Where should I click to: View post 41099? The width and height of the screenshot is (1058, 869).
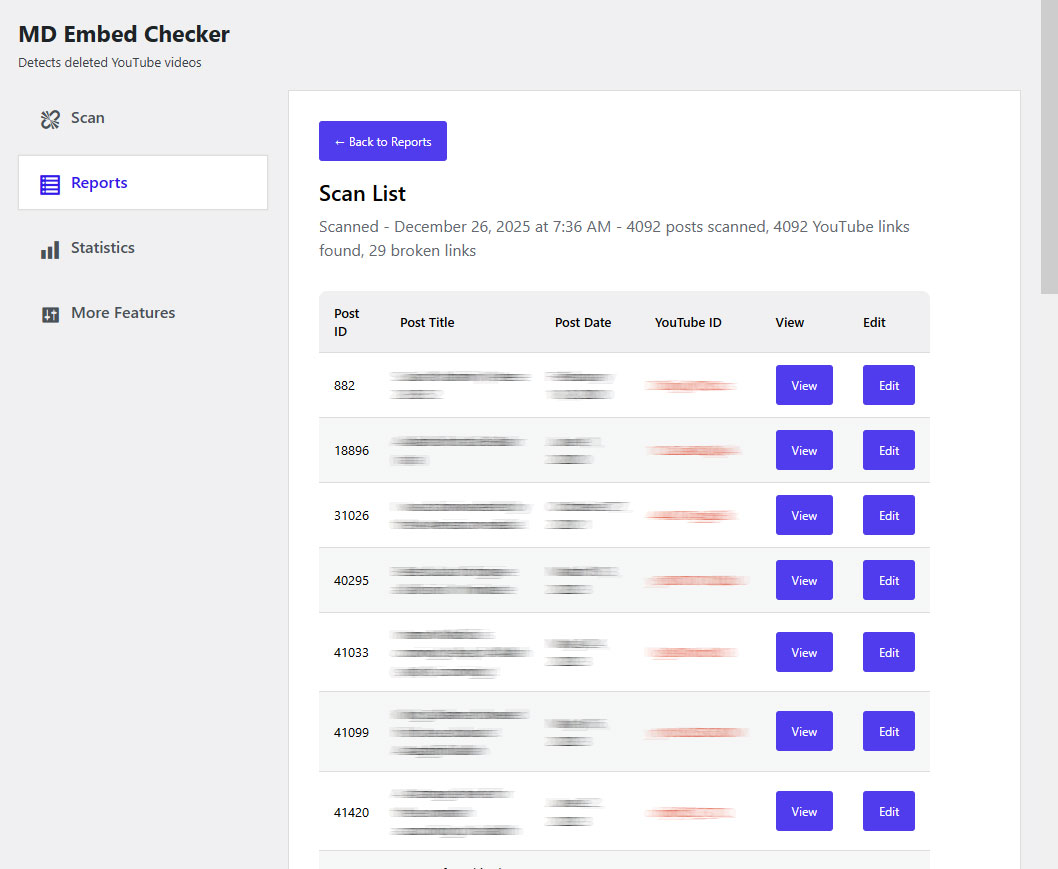tap(804, 731)
